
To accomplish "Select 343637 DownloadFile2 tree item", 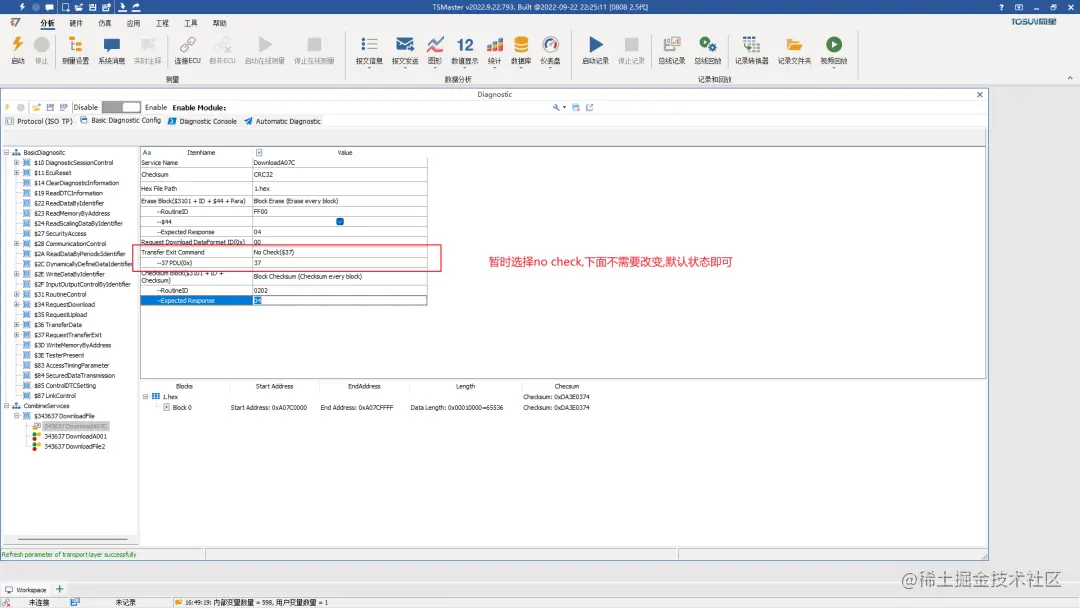I will coord(74,446).
